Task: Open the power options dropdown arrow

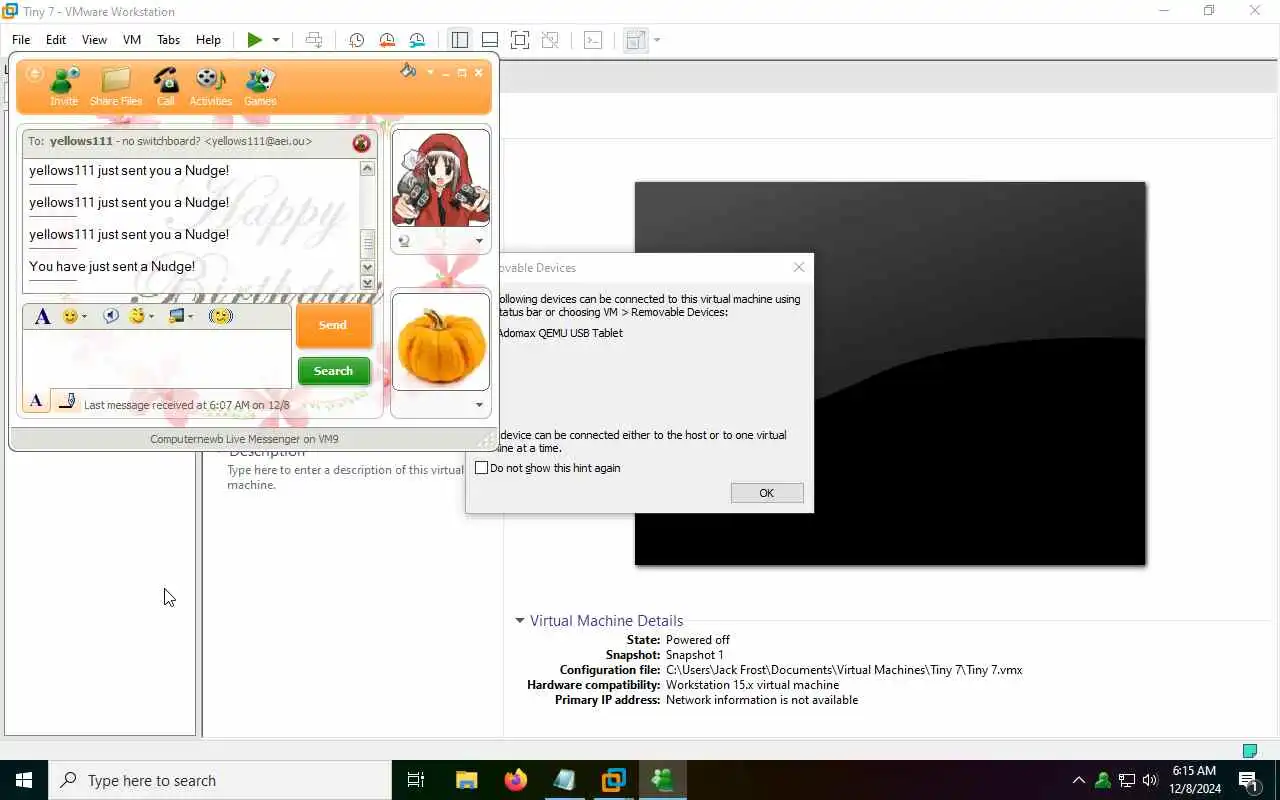Action: (276, 40)
